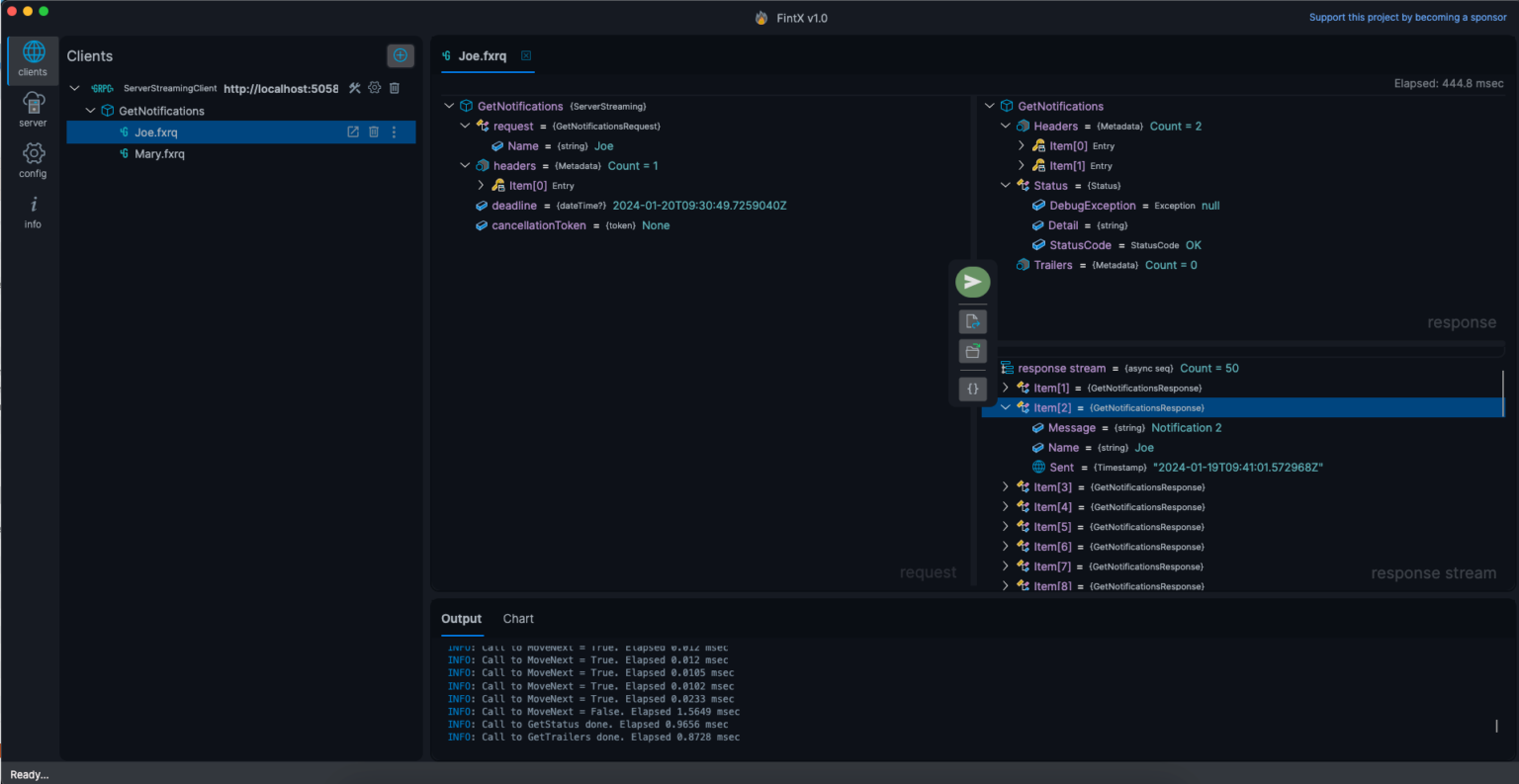Run the GetNotifications gRPC call
The image size is (1519, 784).
point(971,282)
